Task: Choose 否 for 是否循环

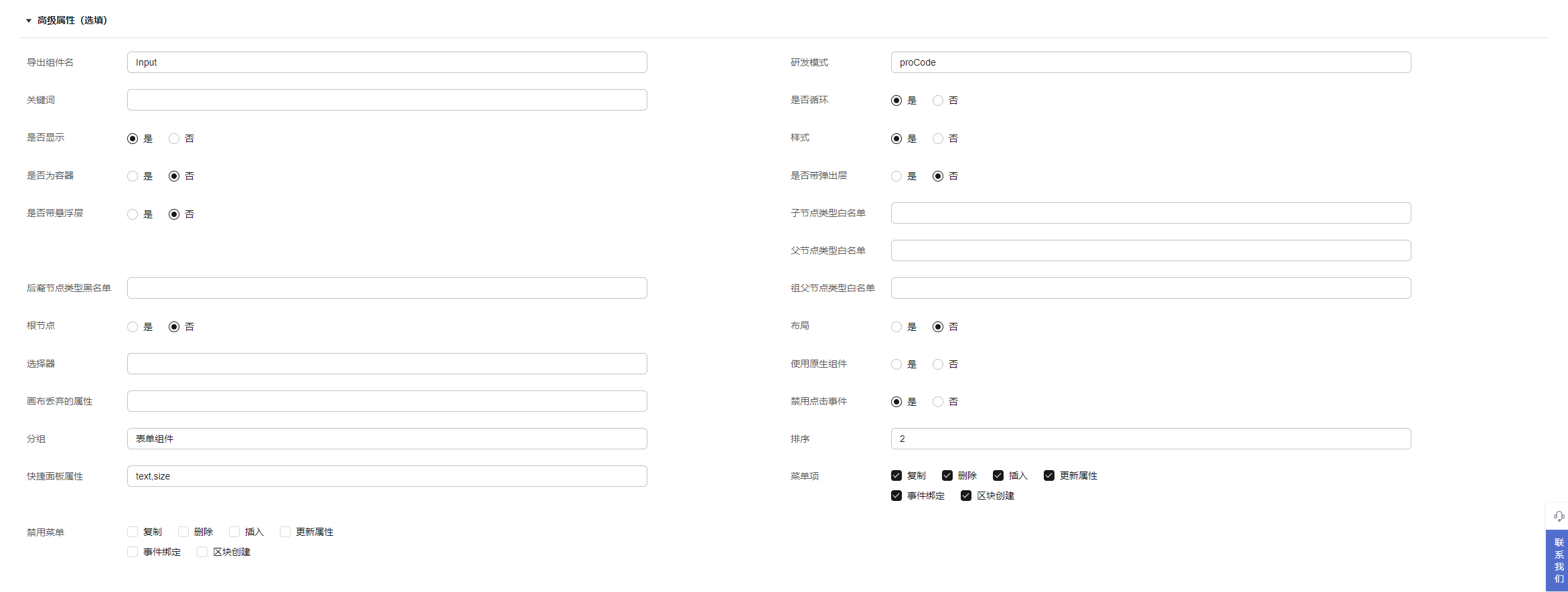Action: (x=938, y=100)
